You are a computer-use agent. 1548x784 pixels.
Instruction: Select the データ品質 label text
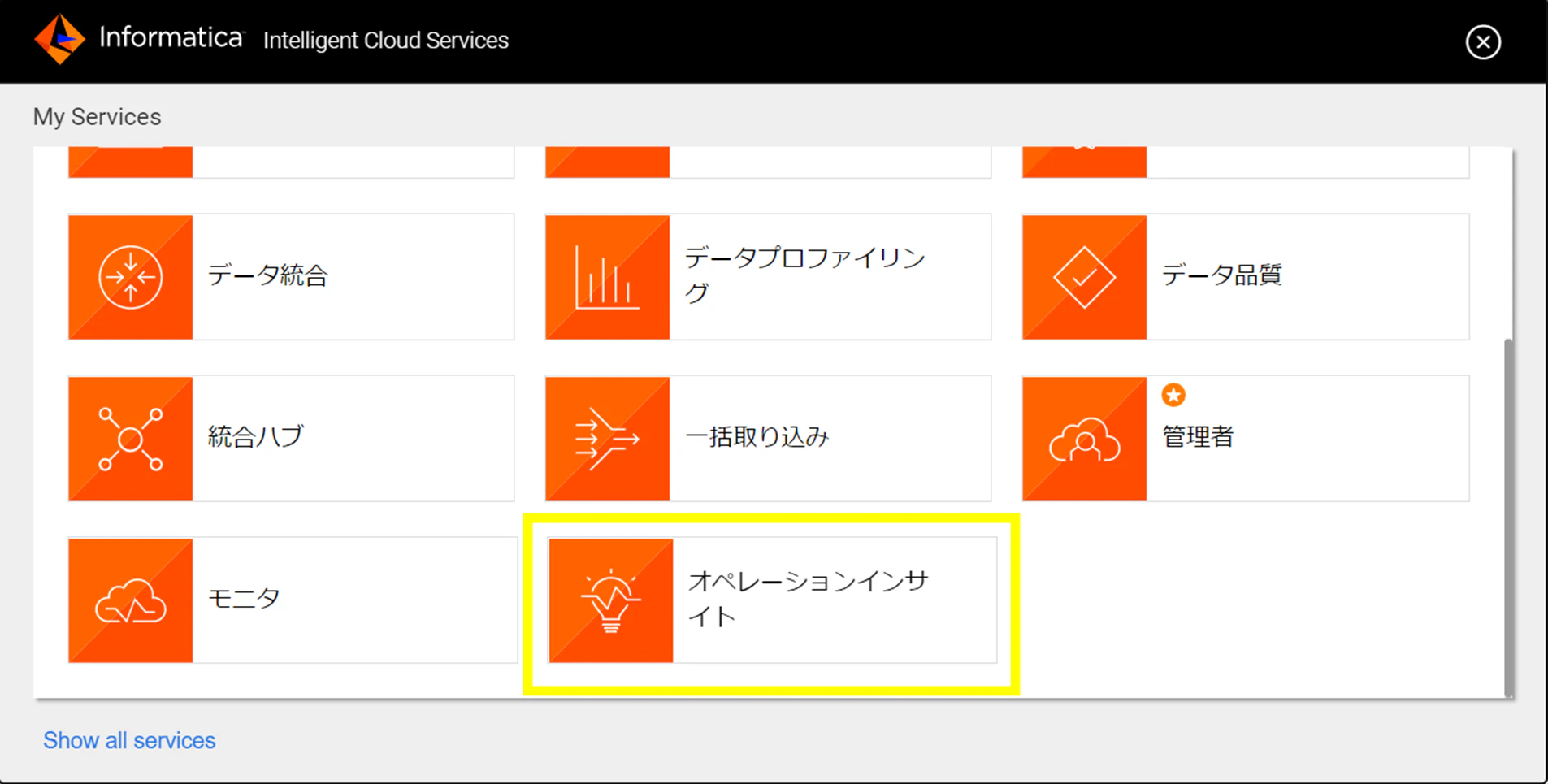[x=1221, y=275]
